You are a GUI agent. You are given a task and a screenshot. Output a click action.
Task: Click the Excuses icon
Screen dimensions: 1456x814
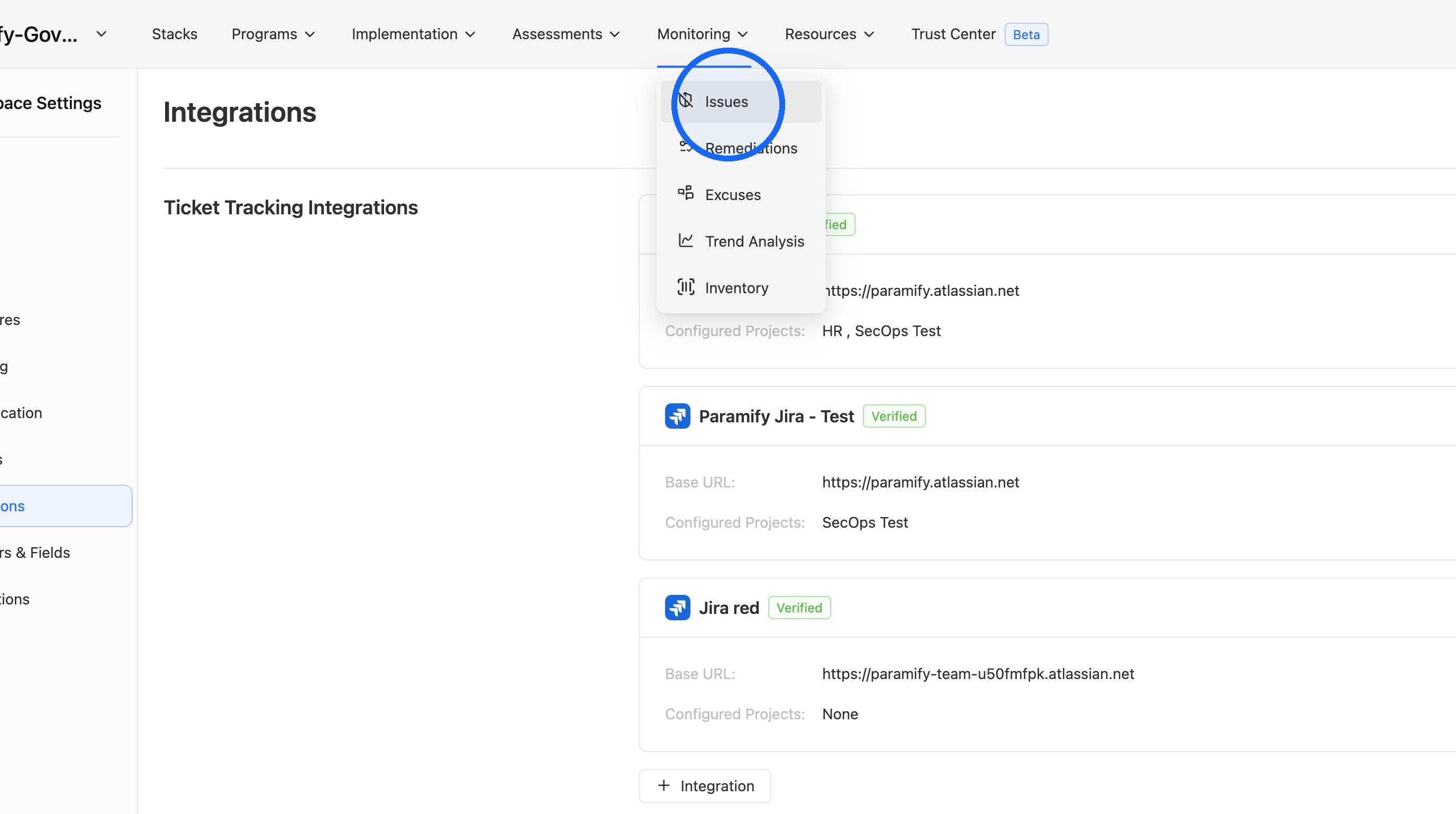[x=686, y=193]
